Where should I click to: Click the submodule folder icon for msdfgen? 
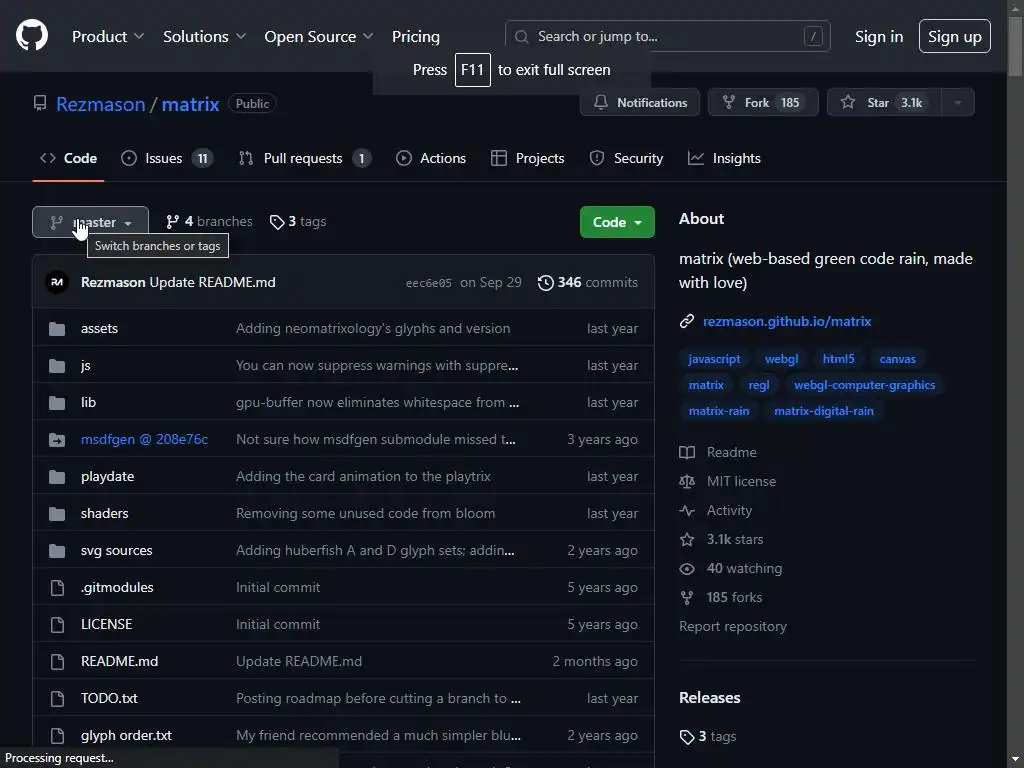(x=57, y=440)
